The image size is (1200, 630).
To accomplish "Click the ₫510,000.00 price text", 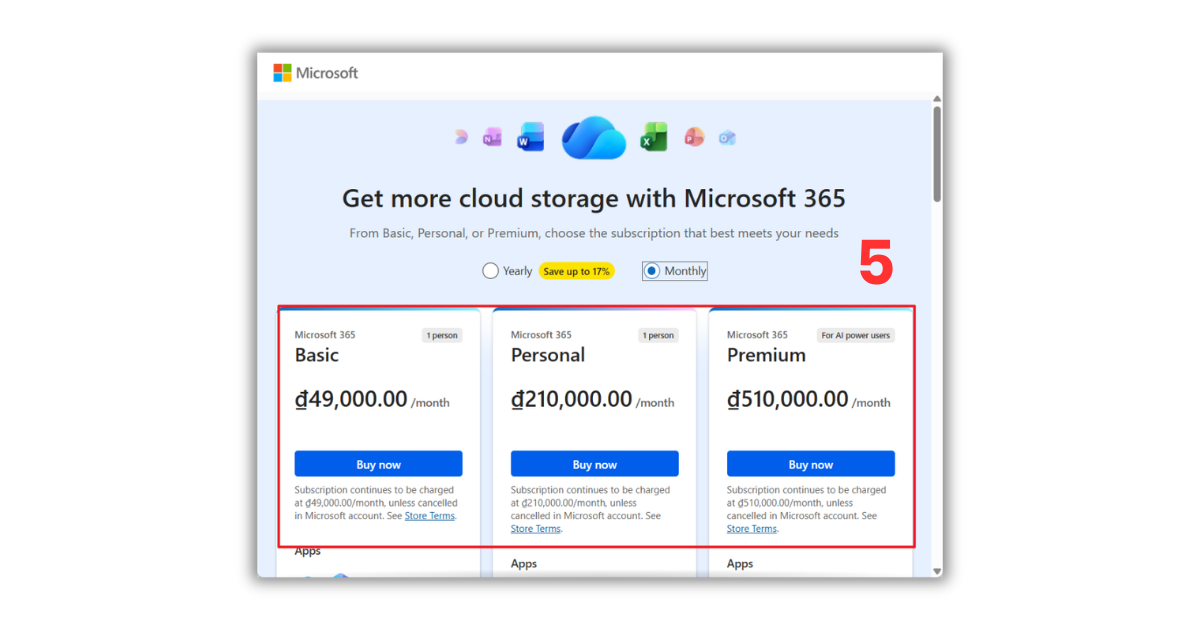I will 787,400.
